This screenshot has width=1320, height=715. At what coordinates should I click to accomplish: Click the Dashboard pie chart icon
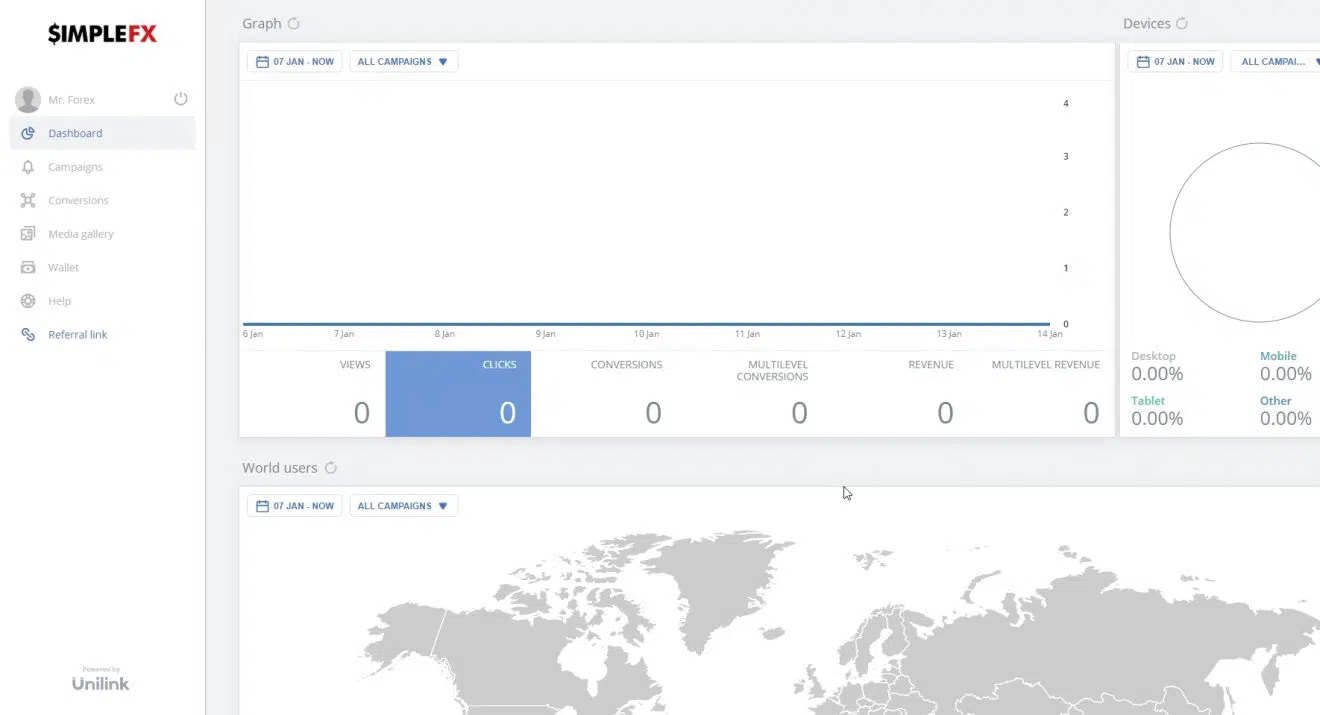pos(28,133)
